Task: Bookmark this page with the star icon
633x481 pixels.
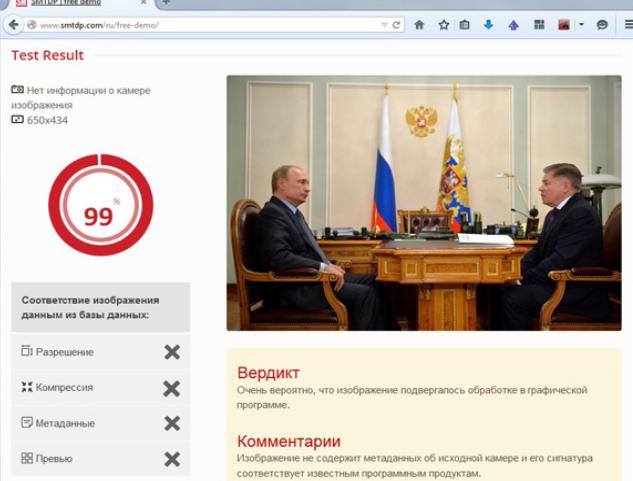Action: [444, 25]
